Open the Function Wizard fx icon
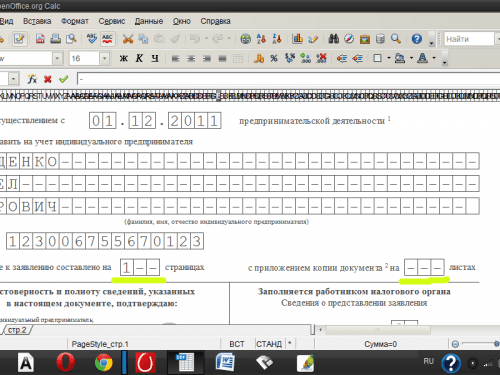500x375 pixels. [32, 79]
